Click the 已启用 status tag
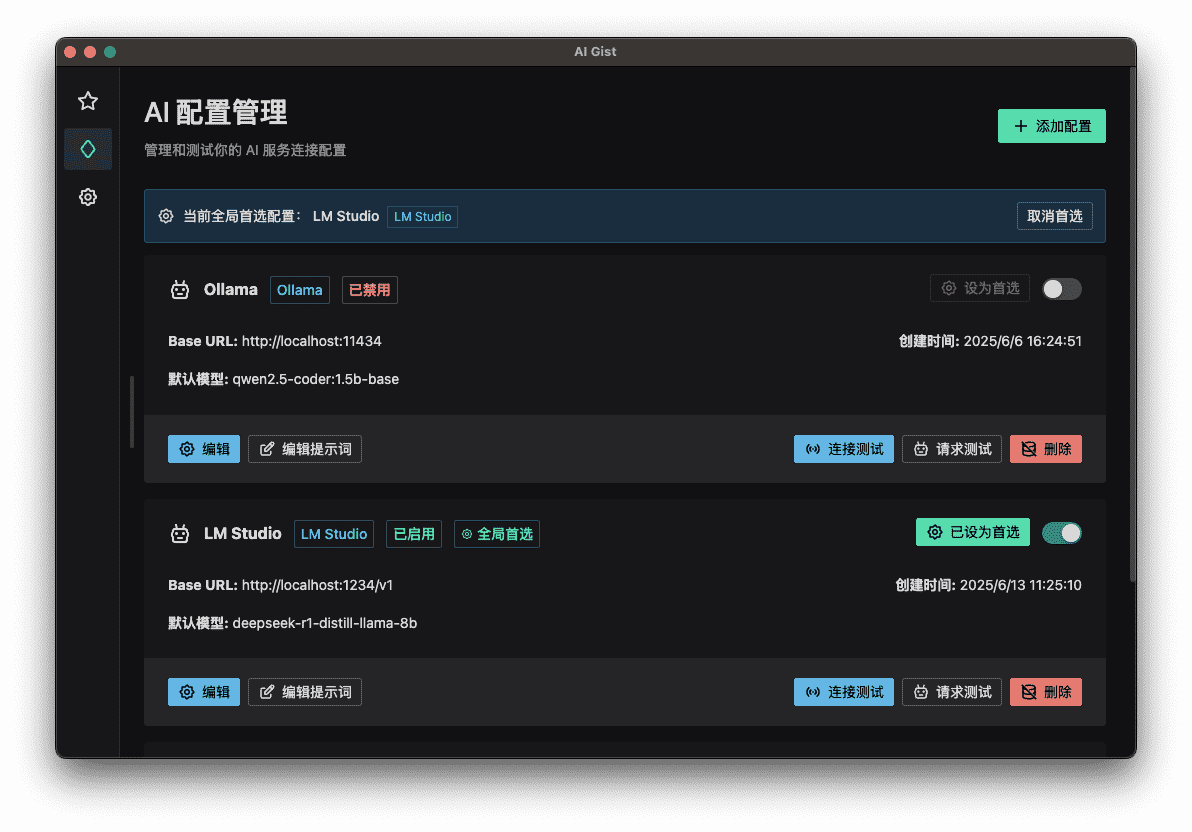Image resolution: width=1192 pixels, height=832 pixels. click(414, 534)
